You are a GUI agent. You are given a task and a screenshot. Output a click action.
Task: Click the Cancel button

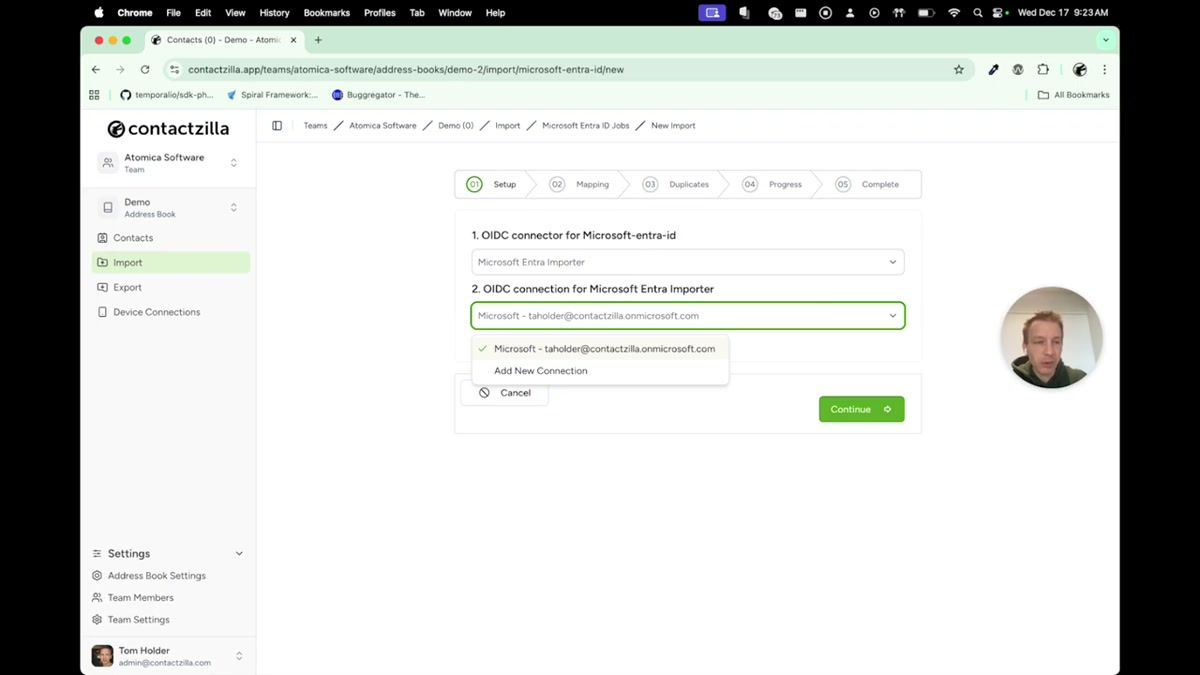point(505,392)
